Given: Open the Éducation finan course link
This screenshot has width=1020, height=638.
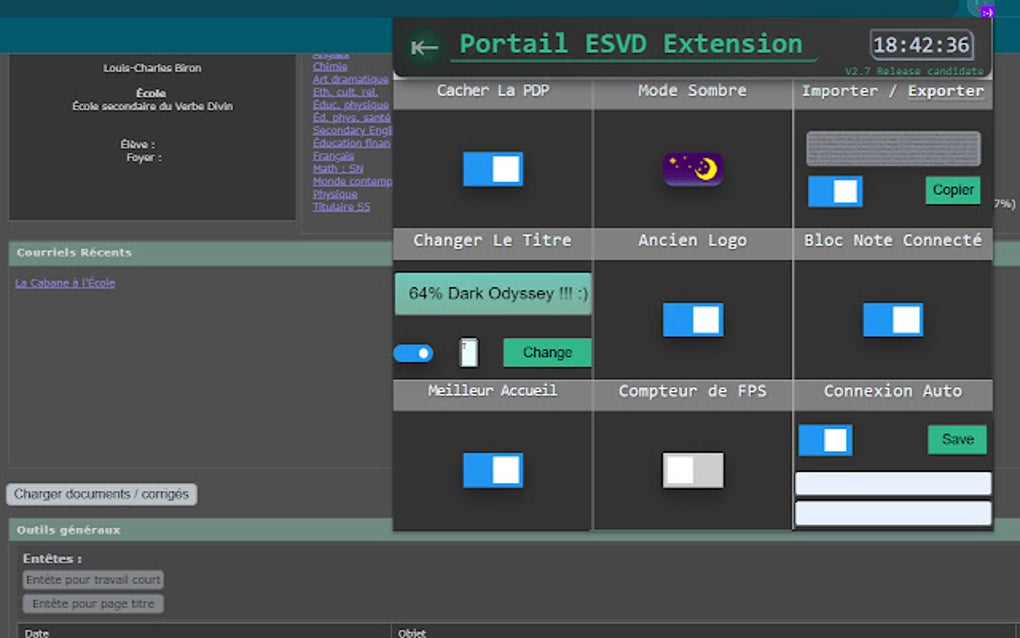Looking at the screenshot, I should (351, 143).
